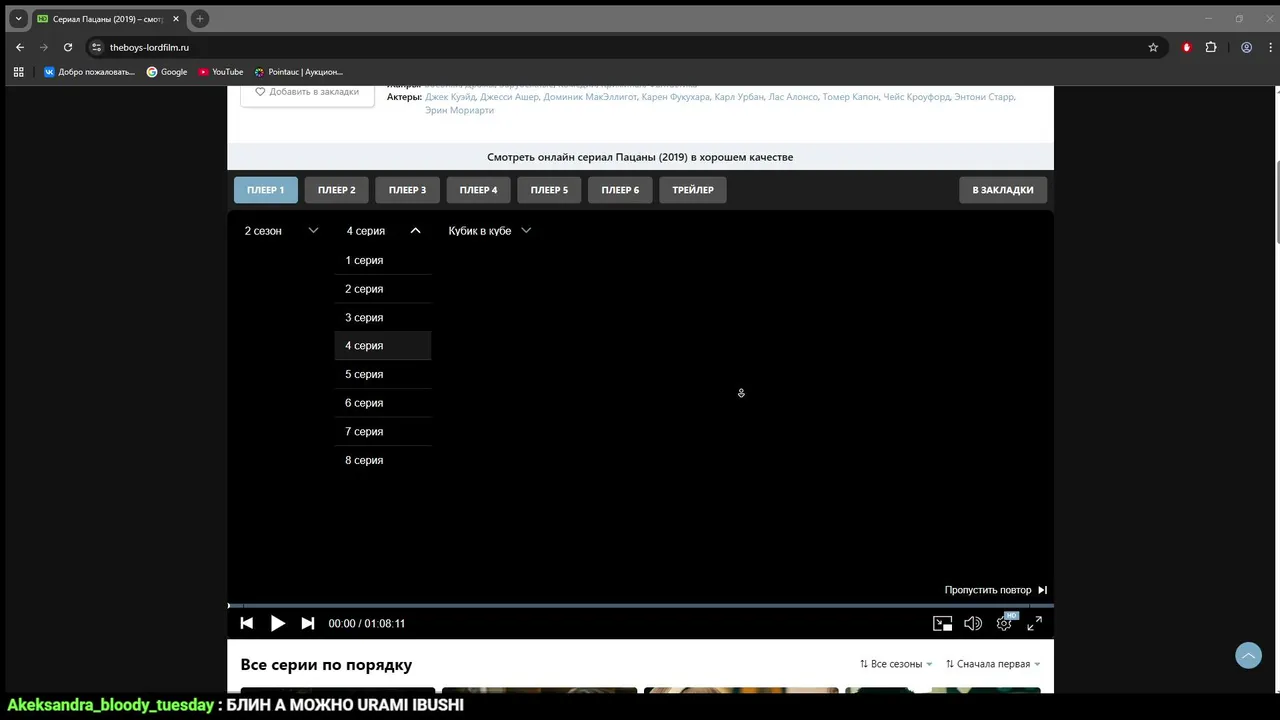Open the Google bookmark
1280x720 pixels.
(167, 72)
